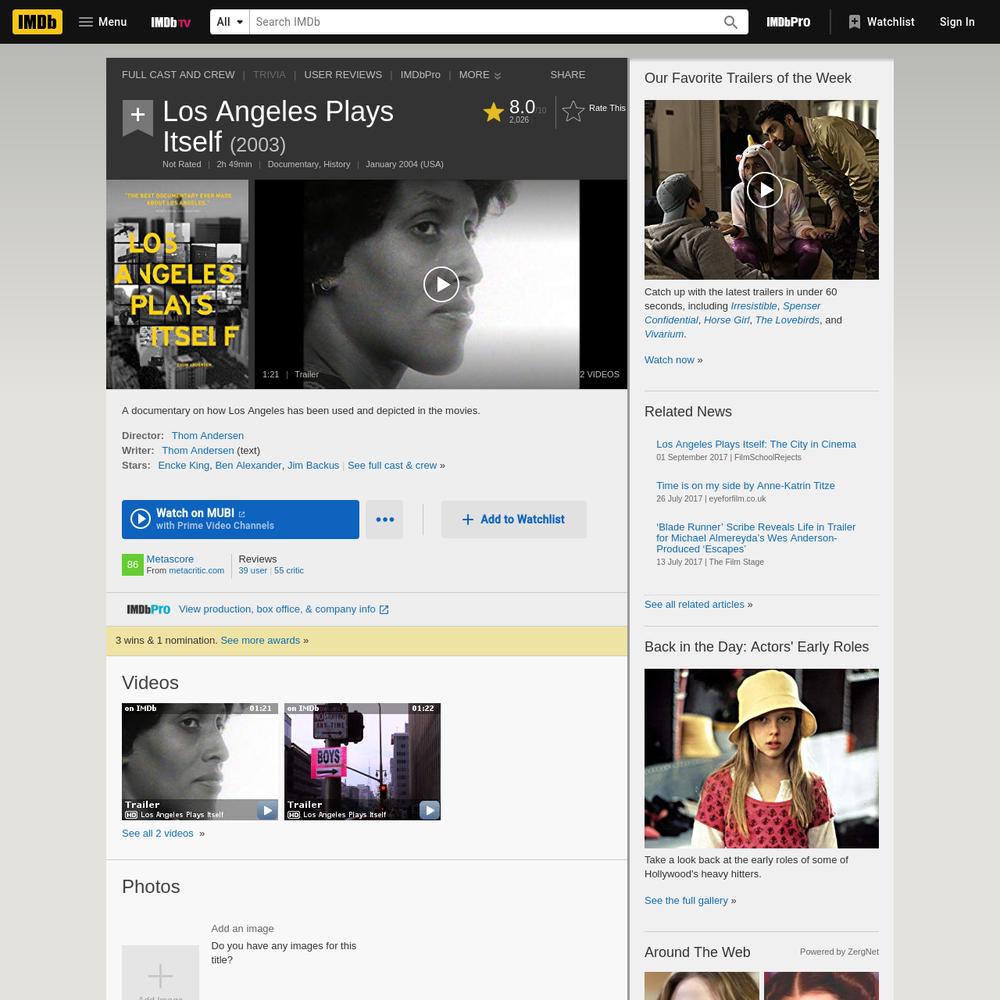Viewport: 1000px width, 1000px height.
Task: Click writer Thom Andersen link
Action: 198,450
